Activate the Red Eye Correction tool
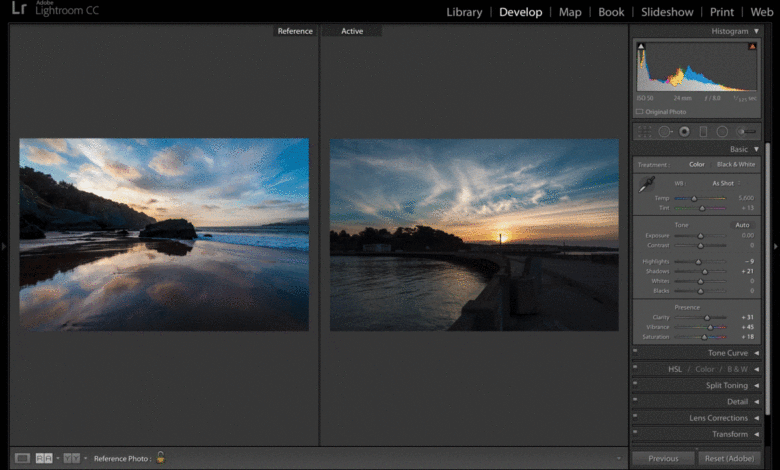Viewport: 780px width, 470px height. 684,131
